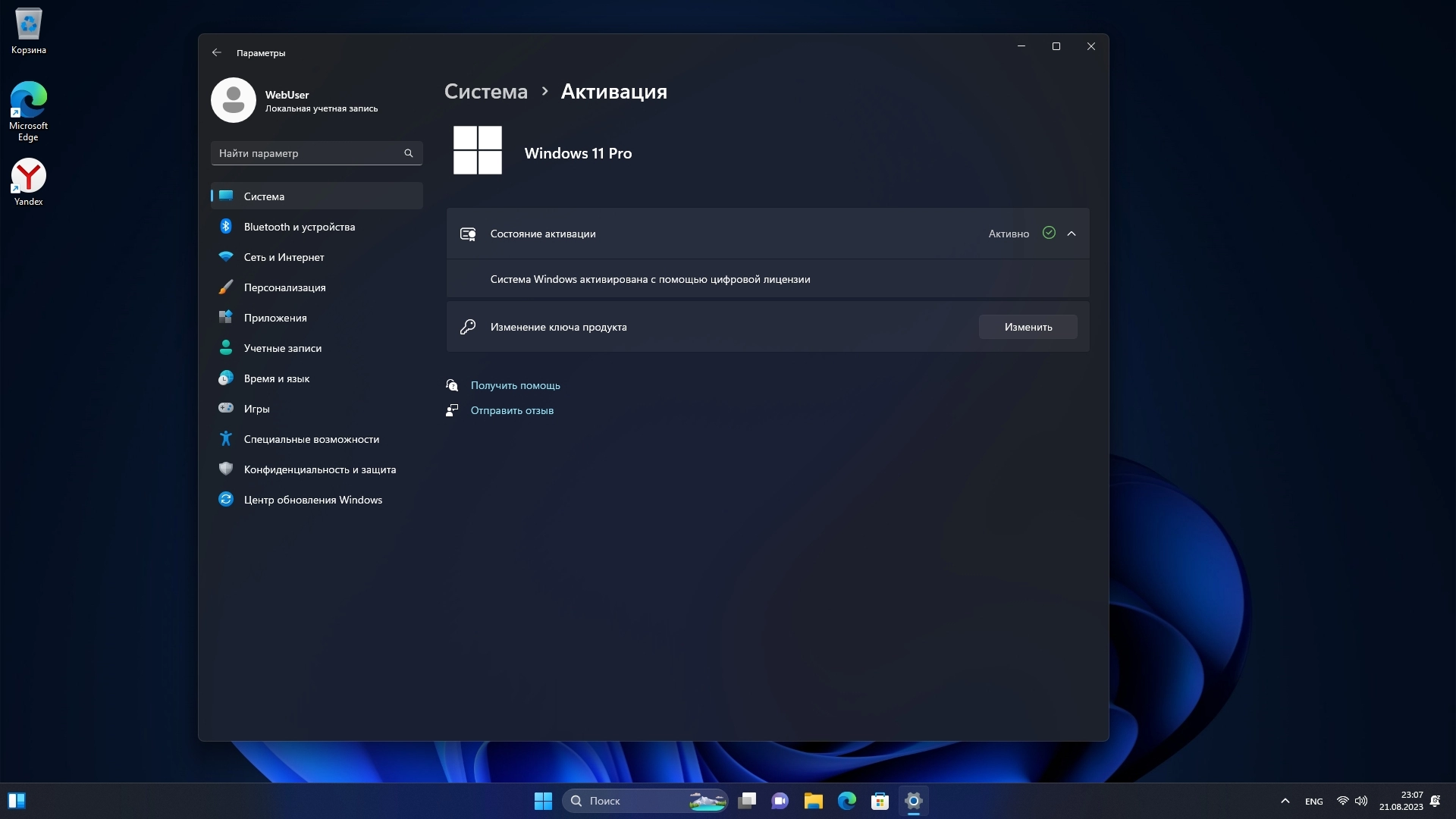
Task: Open File Explorer from the taskbar
Action: tap(813, 801)
